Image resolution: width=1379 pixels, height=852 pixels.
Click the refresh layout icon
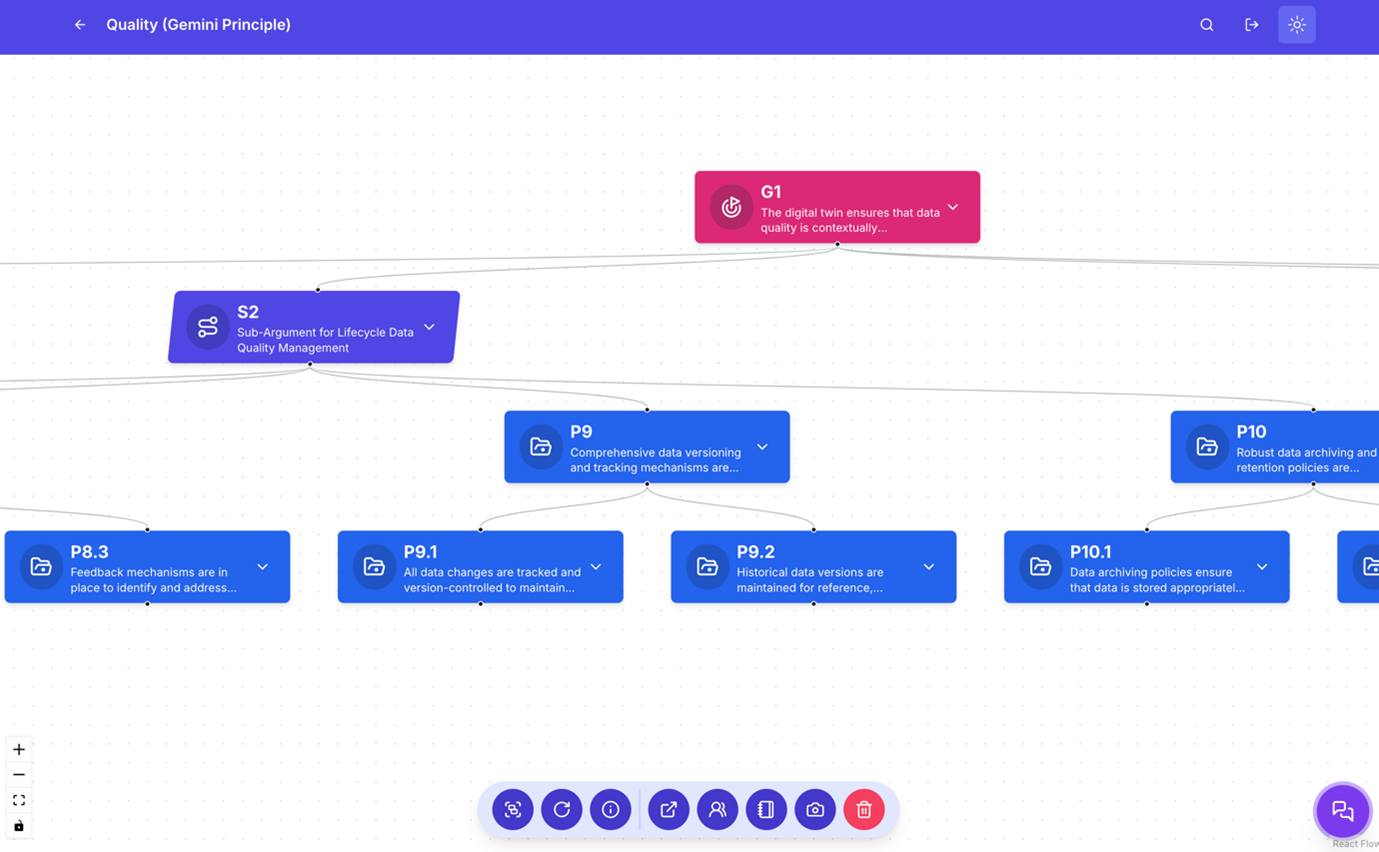[562, 810]
